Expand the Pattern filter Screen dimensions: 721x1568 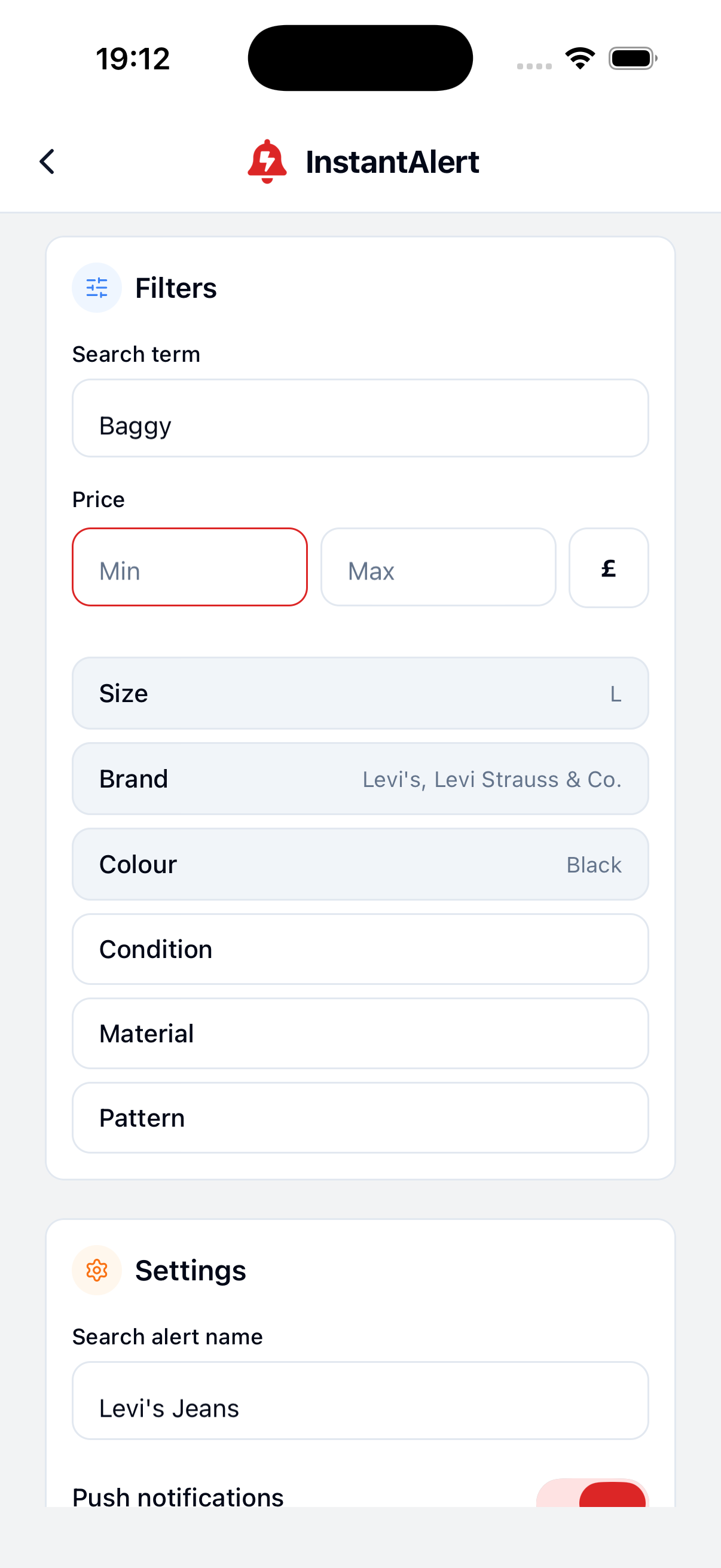pyautogui.click(x=360, y=1118)
